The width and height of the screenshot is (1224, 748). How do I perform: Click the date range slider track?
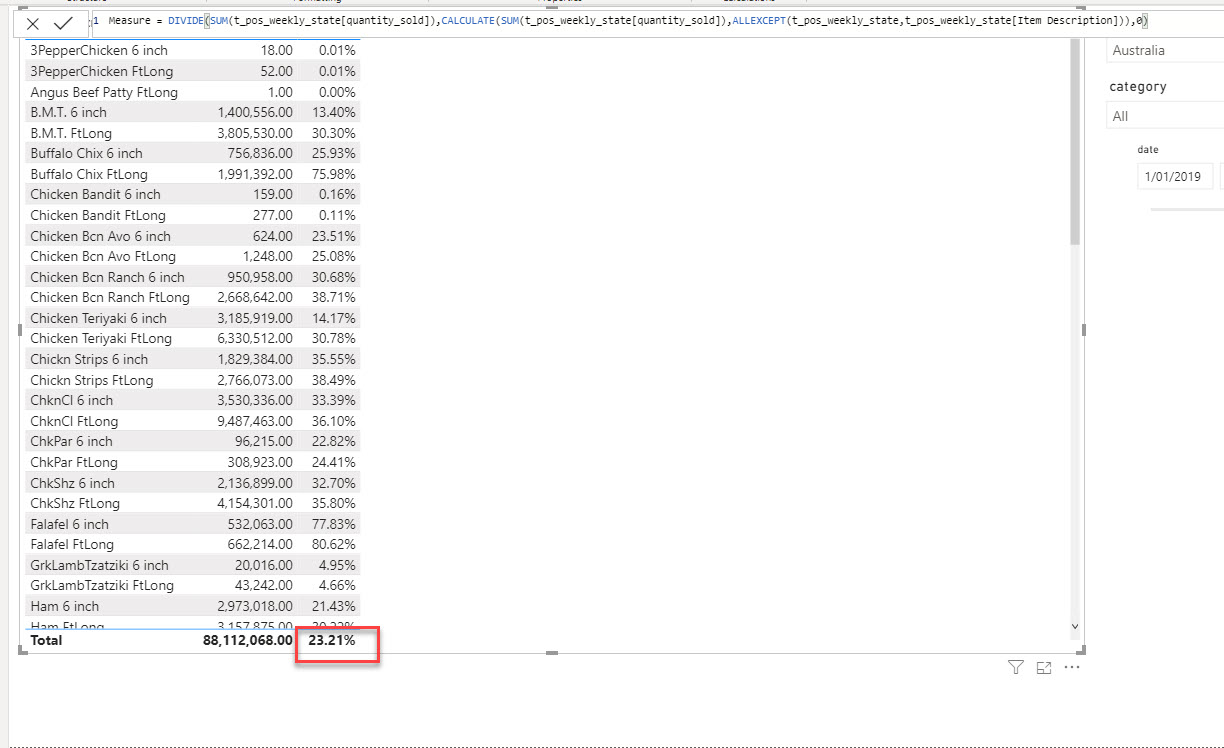(1187, 209)
